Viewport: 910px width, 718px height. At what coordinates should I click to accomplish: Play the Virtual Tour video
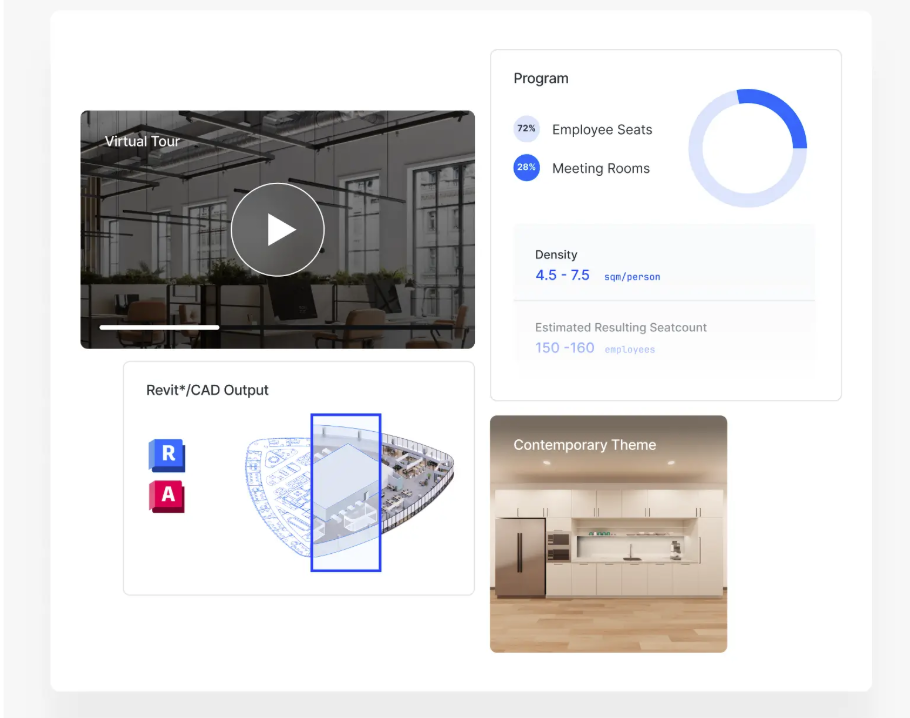point(277,229)
